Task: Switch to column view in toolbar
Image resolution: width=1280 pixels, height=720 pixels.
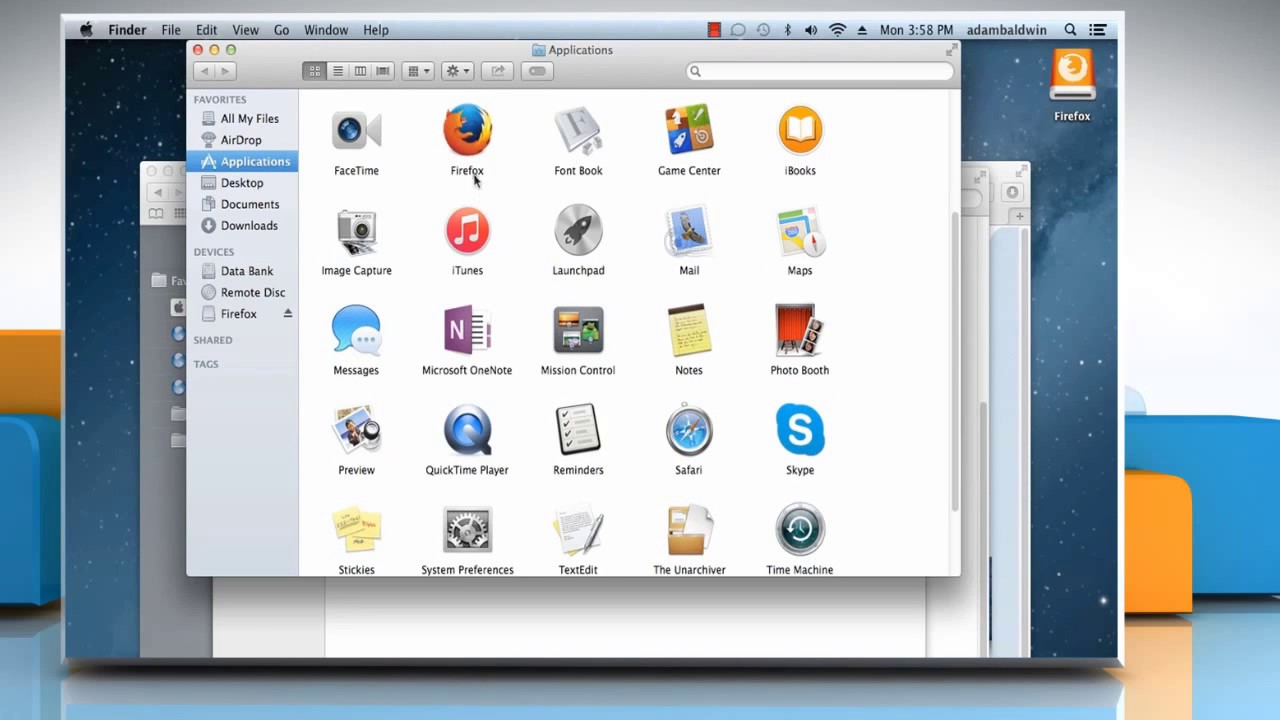Action: click(x=360, y=71)
